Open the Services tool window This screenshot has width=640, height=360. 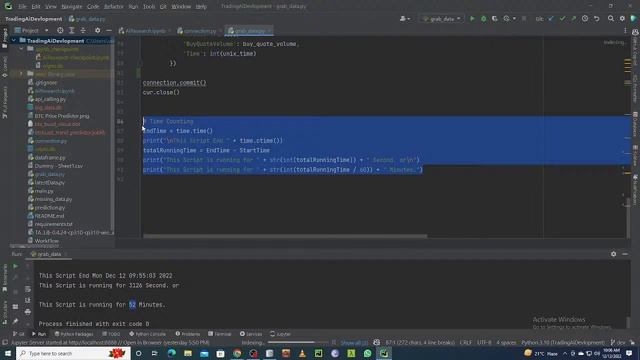pyautogui.click(x=251, y=334)
